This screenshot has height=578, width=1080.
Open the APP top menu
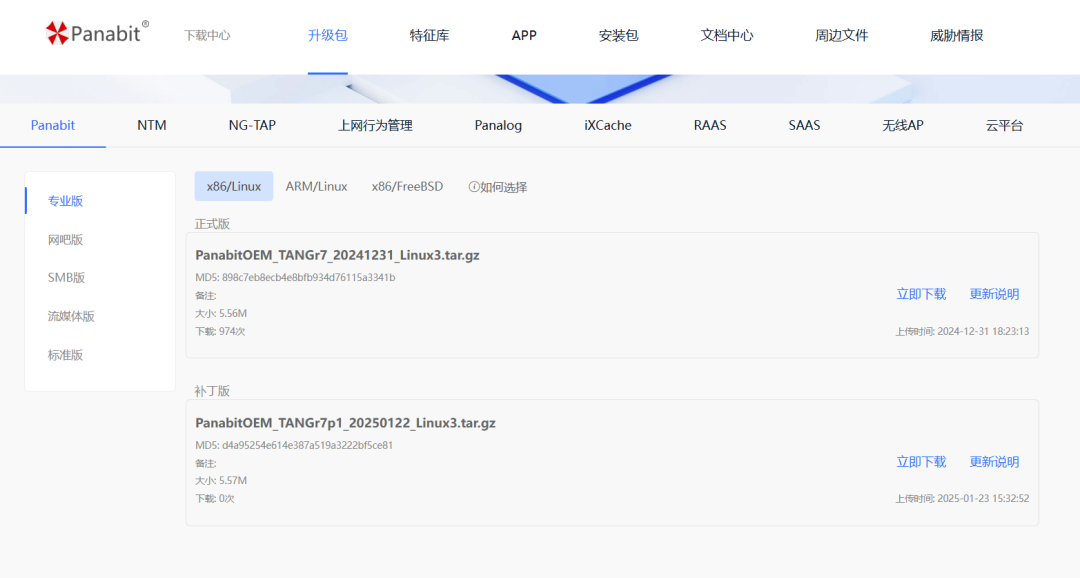pyautogui.click(x=523, y=35)
